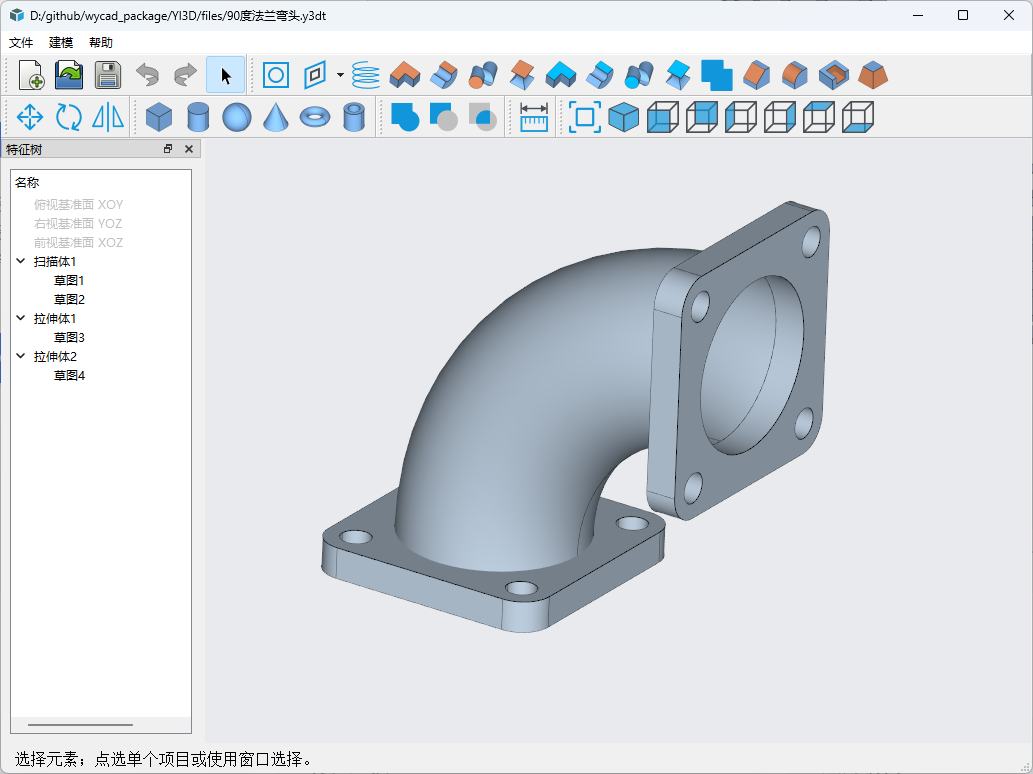Insert a box primitive
Viewport: 1033px width, 774px height.
pos(159,117)
